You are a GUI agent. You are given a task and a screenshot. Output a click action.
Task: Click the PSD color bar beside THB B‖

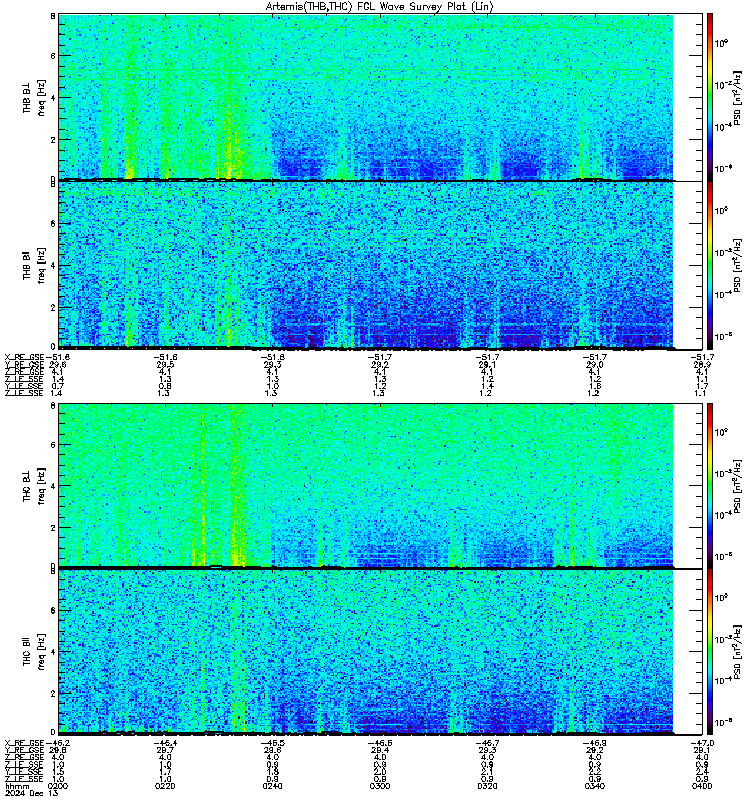pos(710,265)
